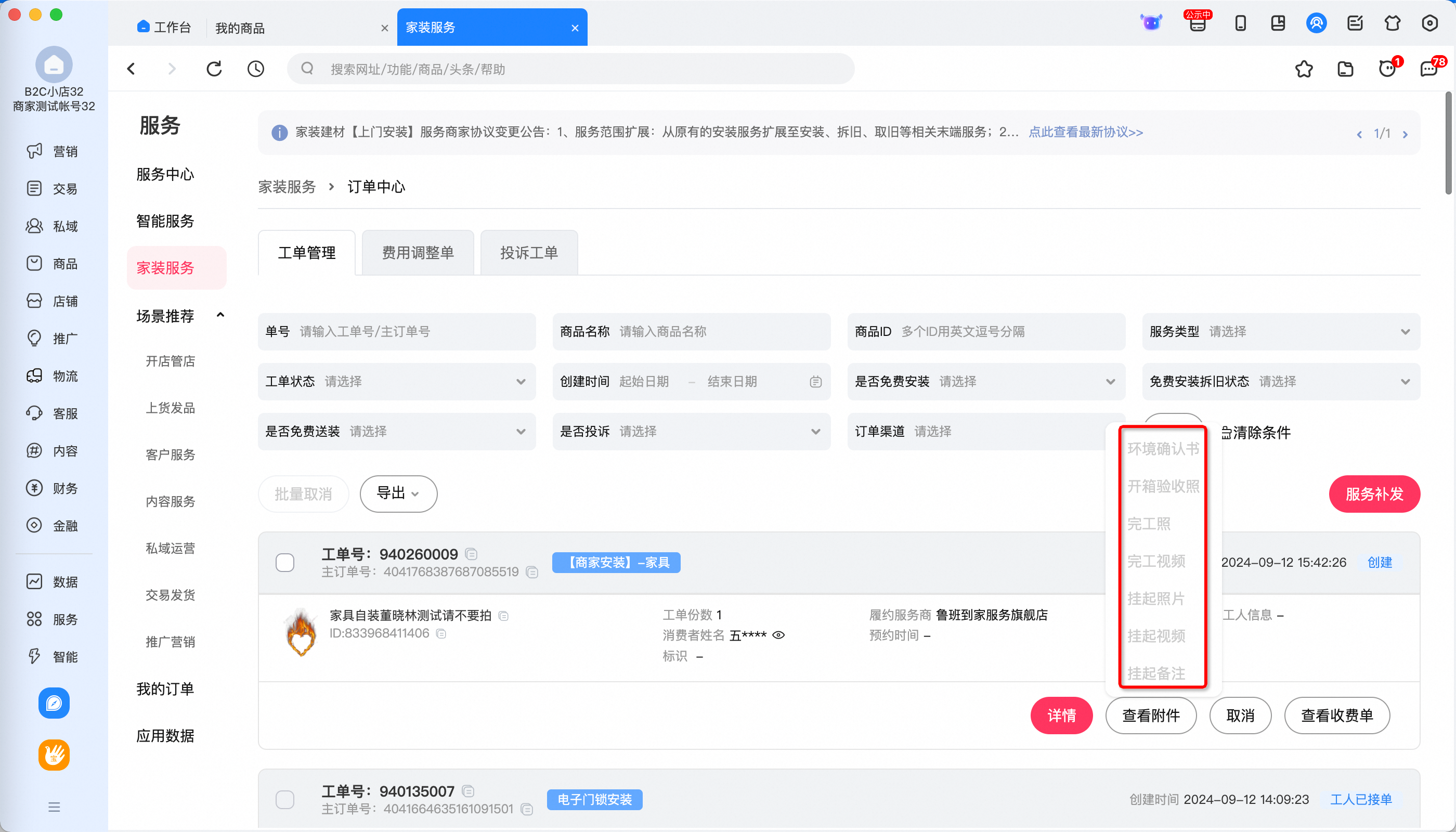The height and width of the screenshot is (832, 1456).
Task: Open the 推广 sidebar section
Action: [53, 339]
